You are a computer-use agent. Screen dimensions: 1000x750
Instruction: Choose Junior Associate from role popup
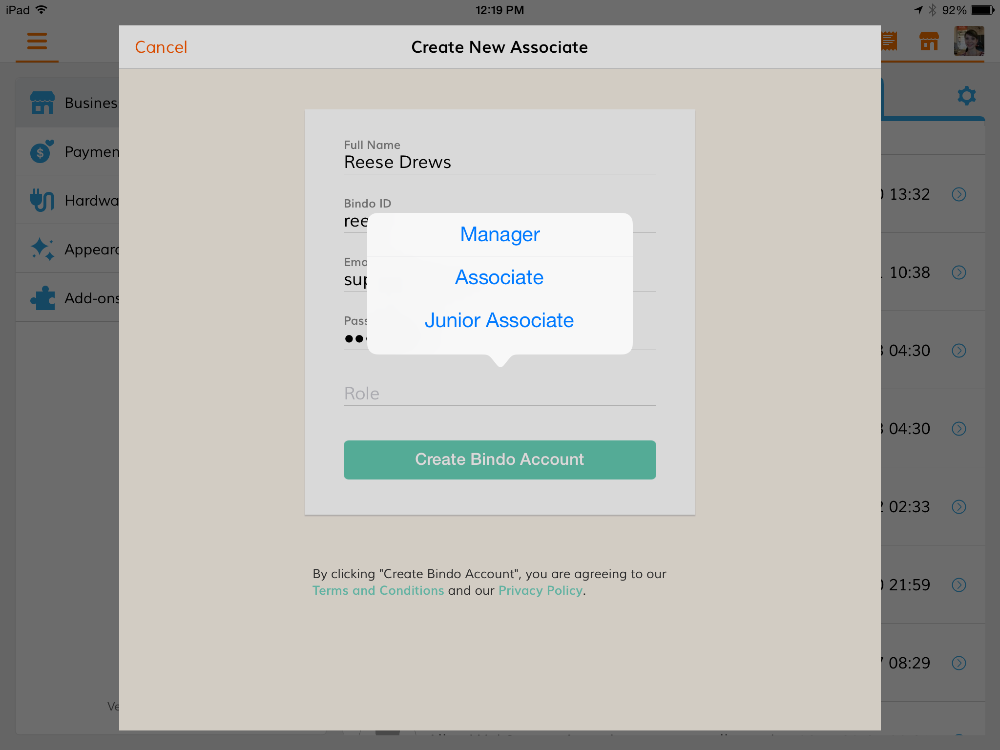point(500,320)
